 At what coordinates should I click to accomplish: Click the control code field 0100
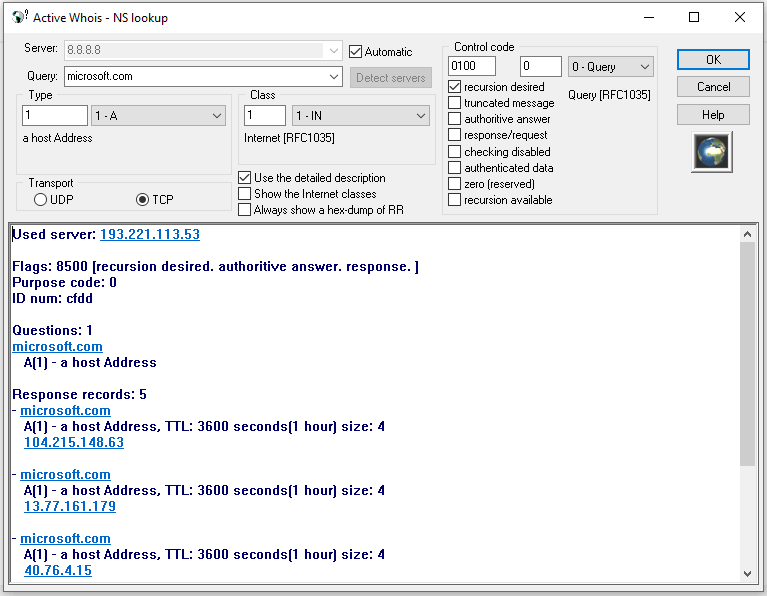[x=472, y=66]
